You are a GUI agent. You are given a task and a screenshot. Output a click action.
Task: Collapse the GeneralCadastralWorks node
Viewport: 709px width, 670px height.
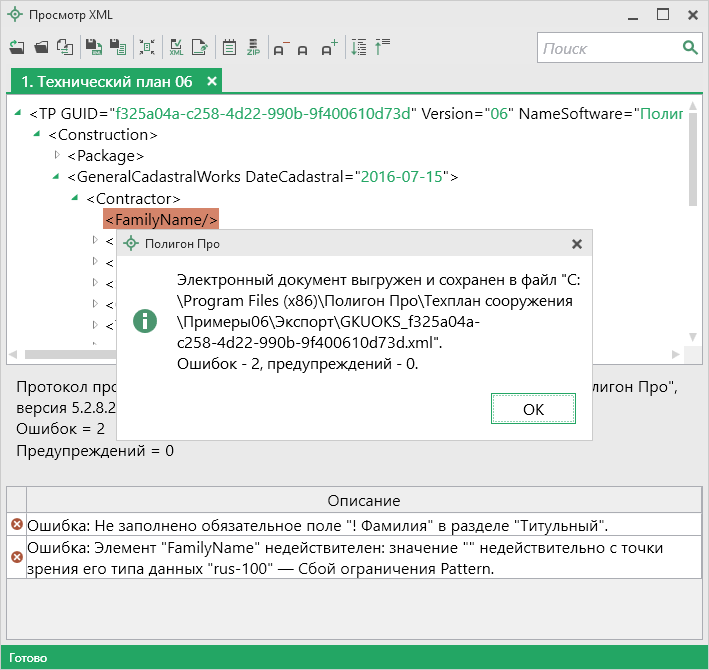coord(57,177)
